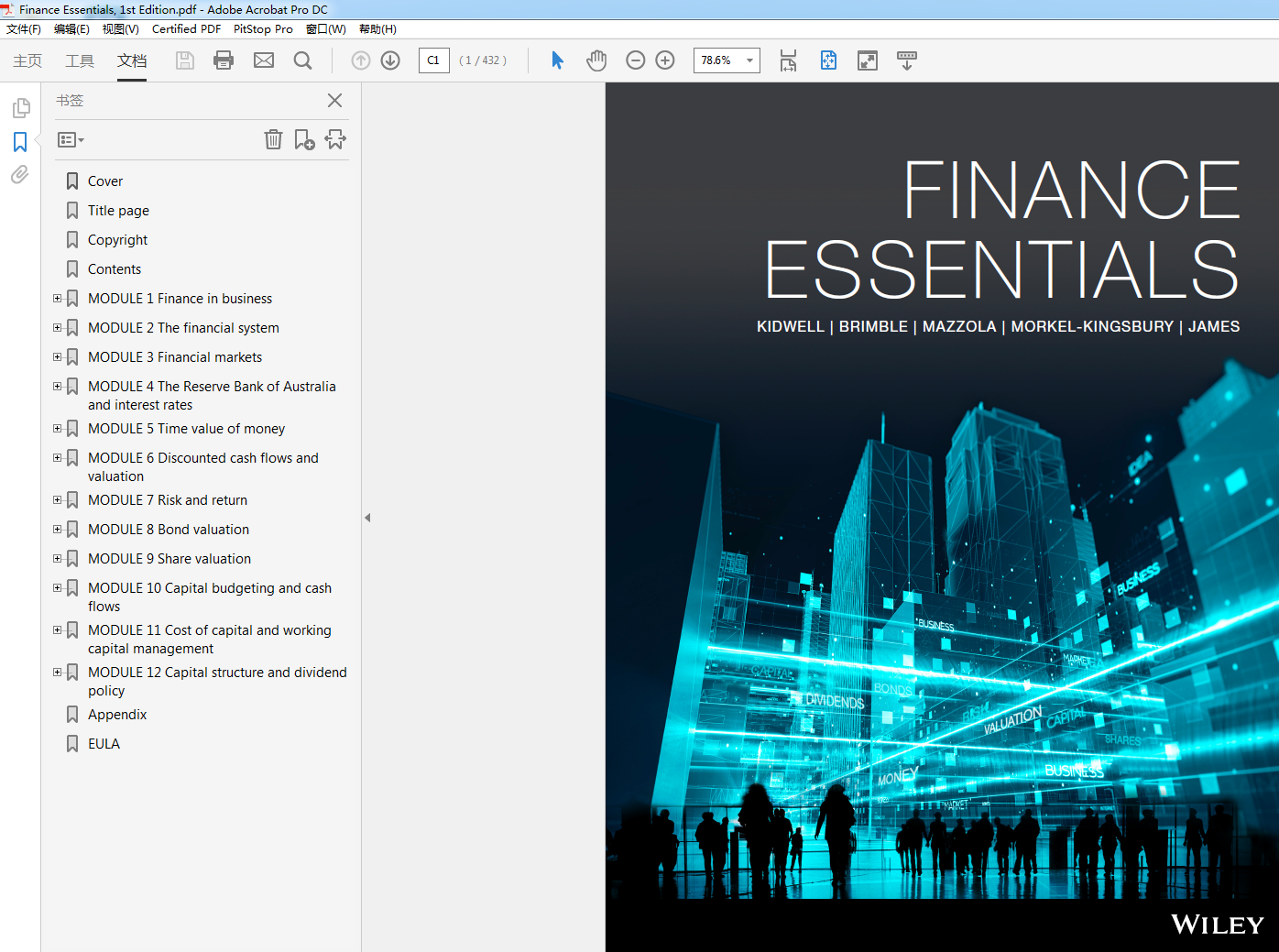The width and height of the screenshot is (1279, 952).
Task: Expand MODULE 2 The financial system
Action: 58,328
